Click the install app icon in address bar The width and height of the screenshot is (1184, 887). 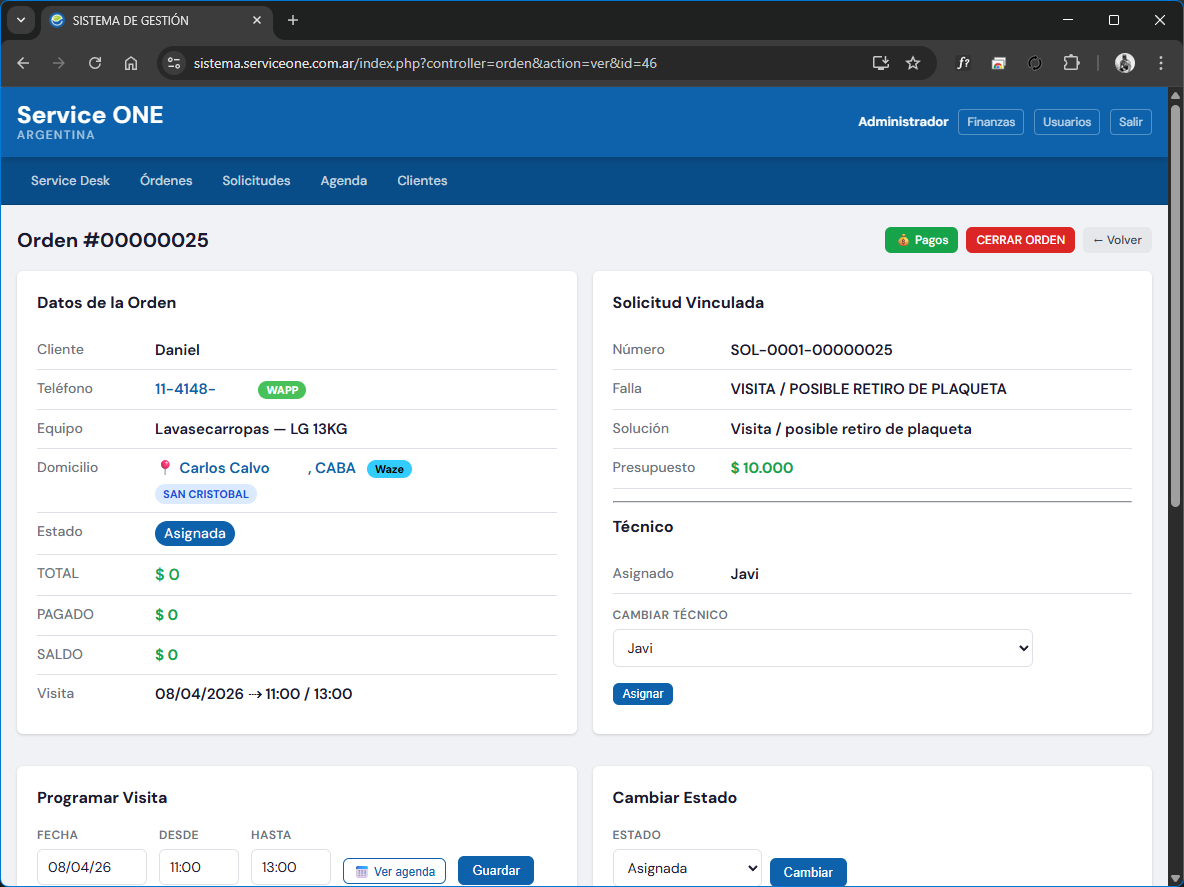880,63
